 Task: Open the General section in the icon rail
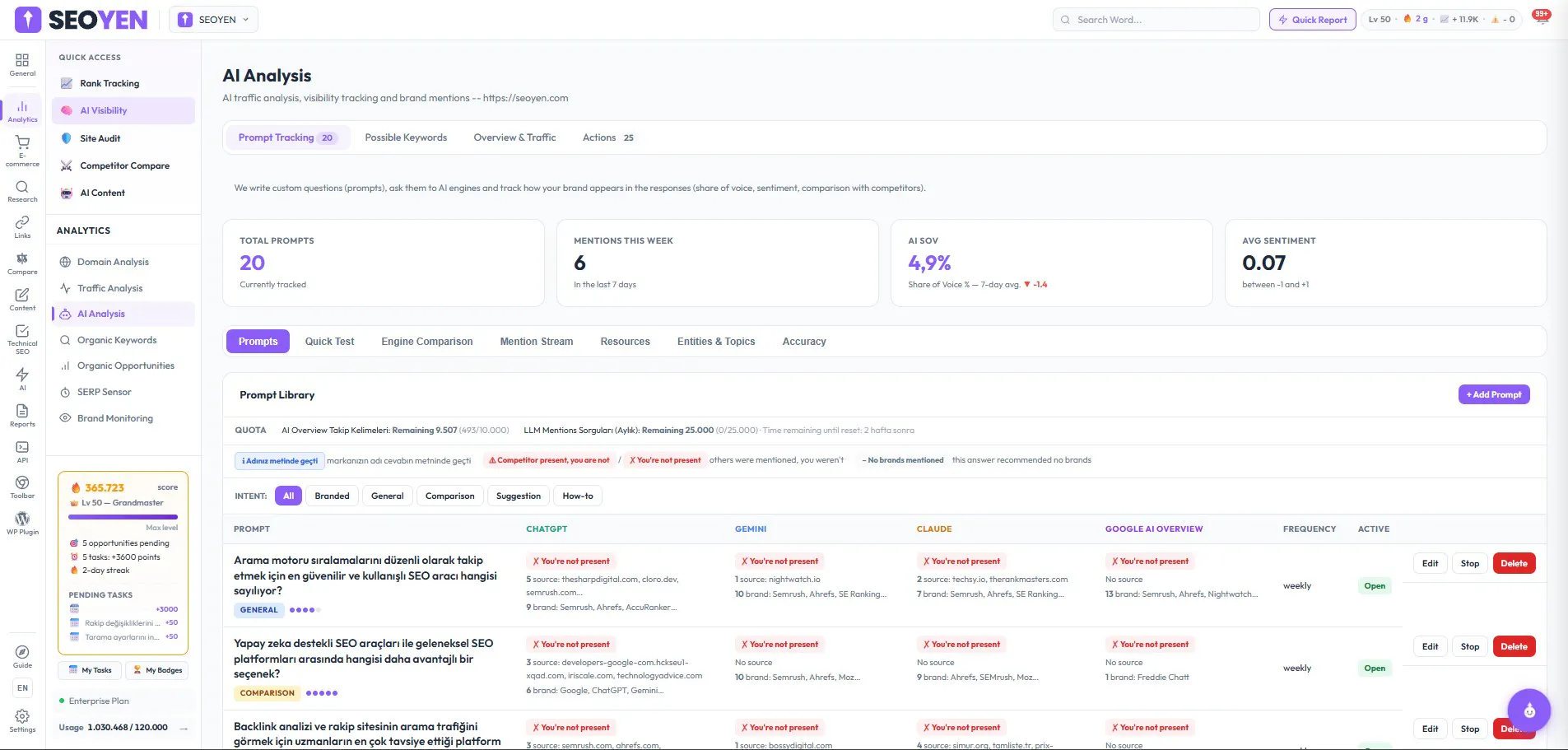pyautogui.click(x=22, y=64)
